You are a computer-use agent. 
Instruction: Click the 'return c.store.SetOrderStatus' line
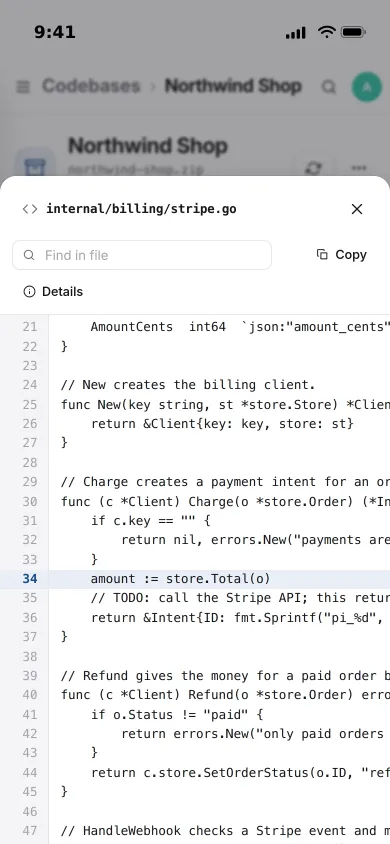(240, 772)
